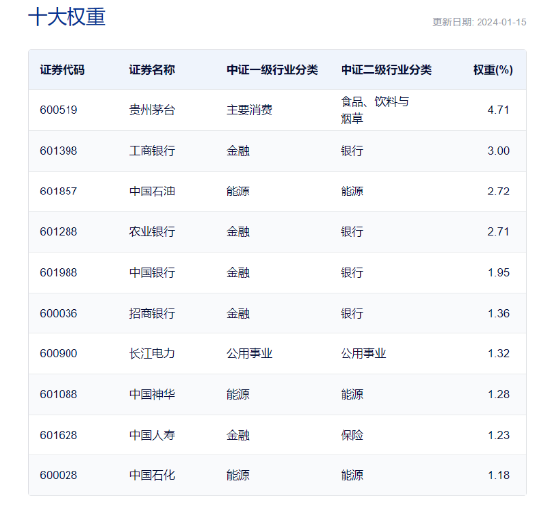Click the 证券代码 column header
550x516 pixels.
click(x=62, y=70)
